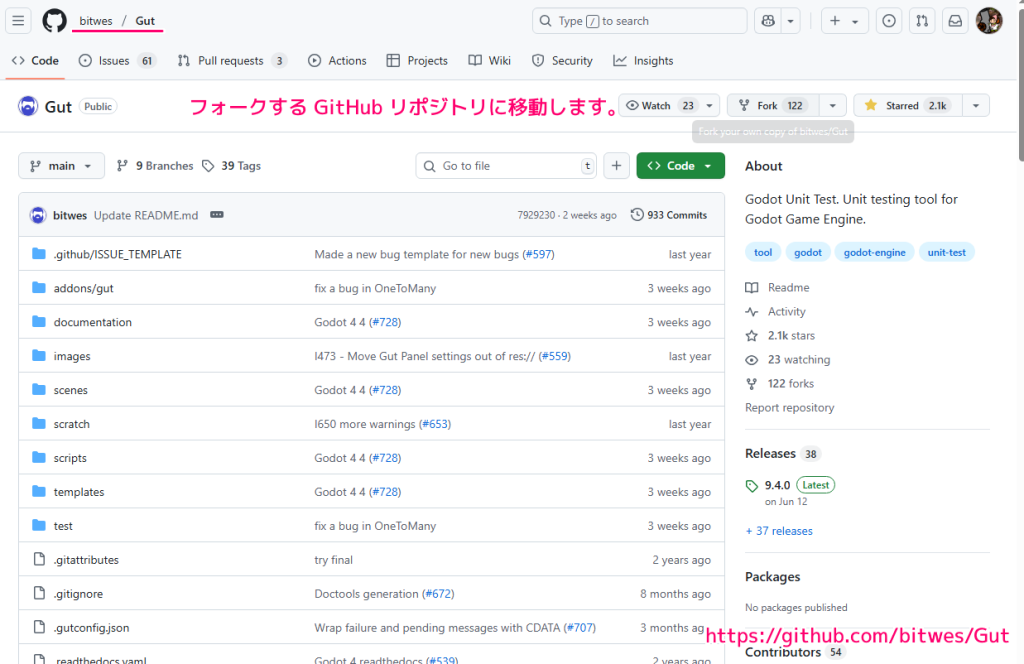Open the Activity link in About
Image resolution: width=1024 pixels, height=664 pixels.
[776, 311]
